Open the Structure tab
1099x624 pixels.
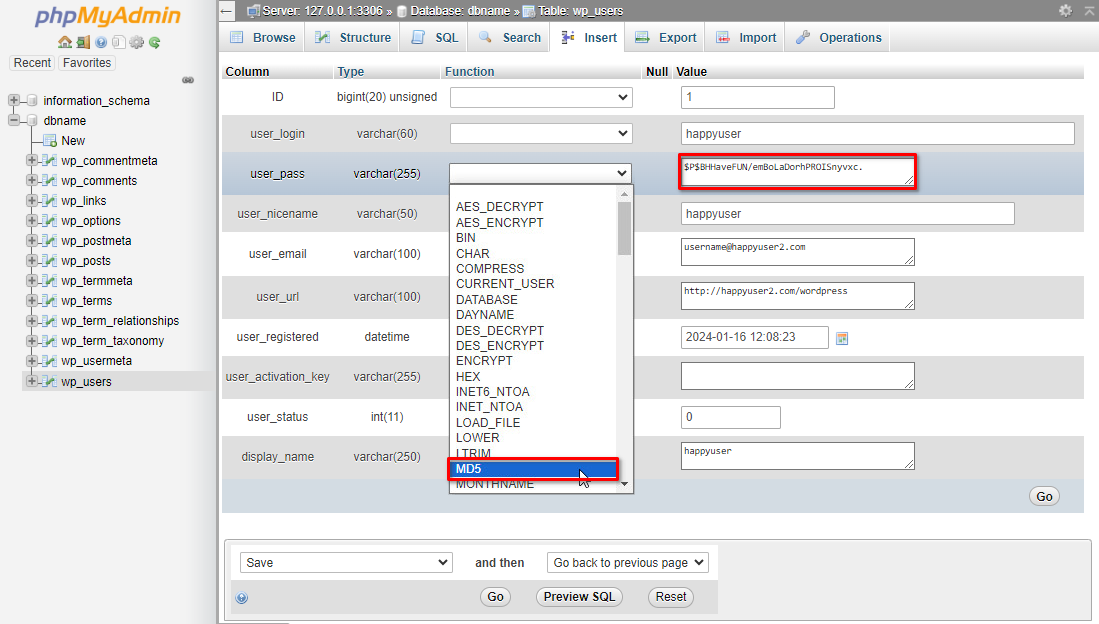[x=353, y=37]
